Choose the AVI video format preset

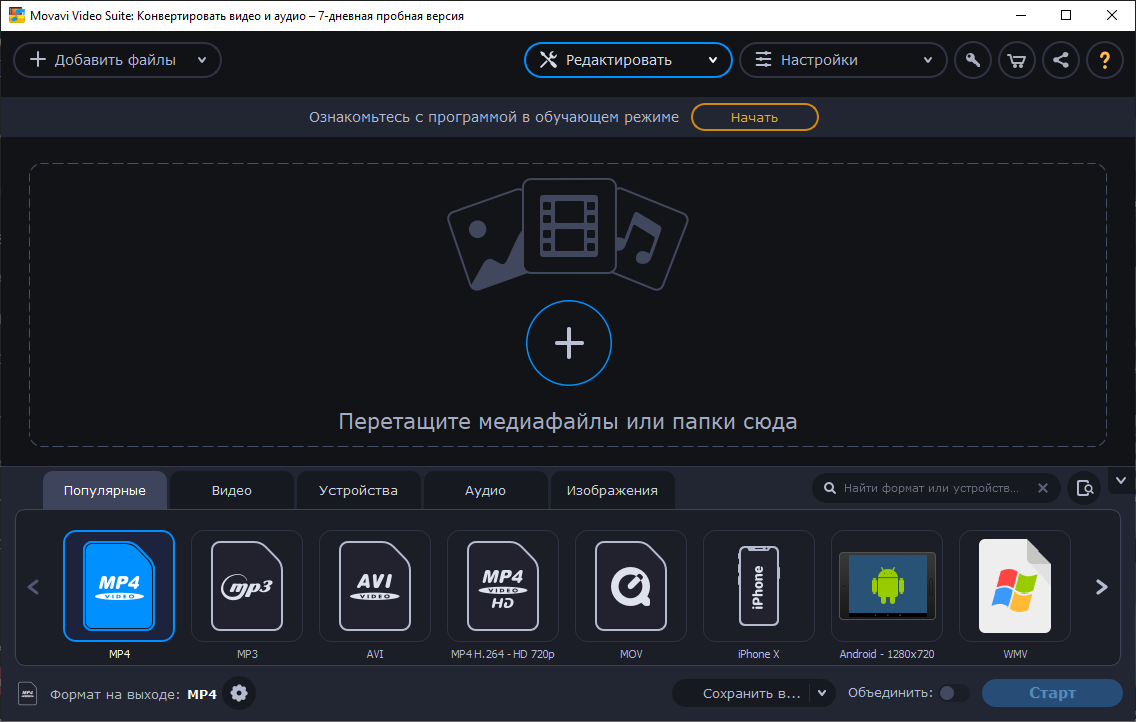[x=375, y=586]
